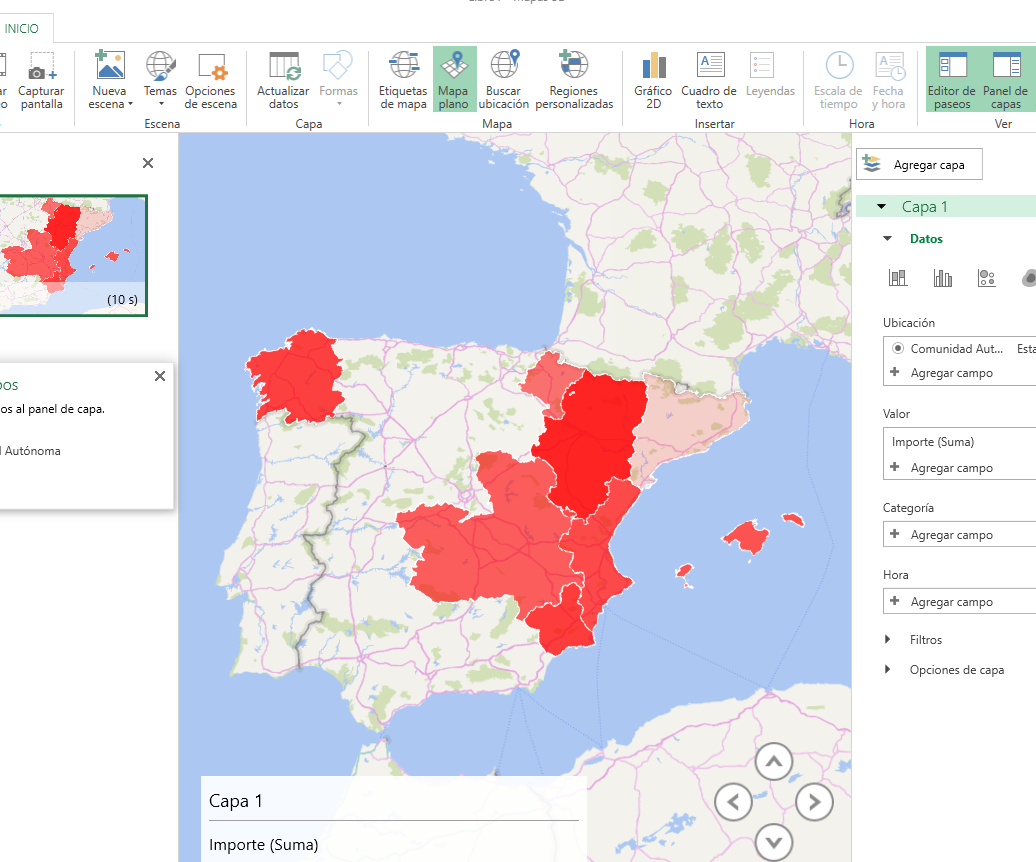Open Regiones personalizadas
1036x862 pixels.
(573, 78)
